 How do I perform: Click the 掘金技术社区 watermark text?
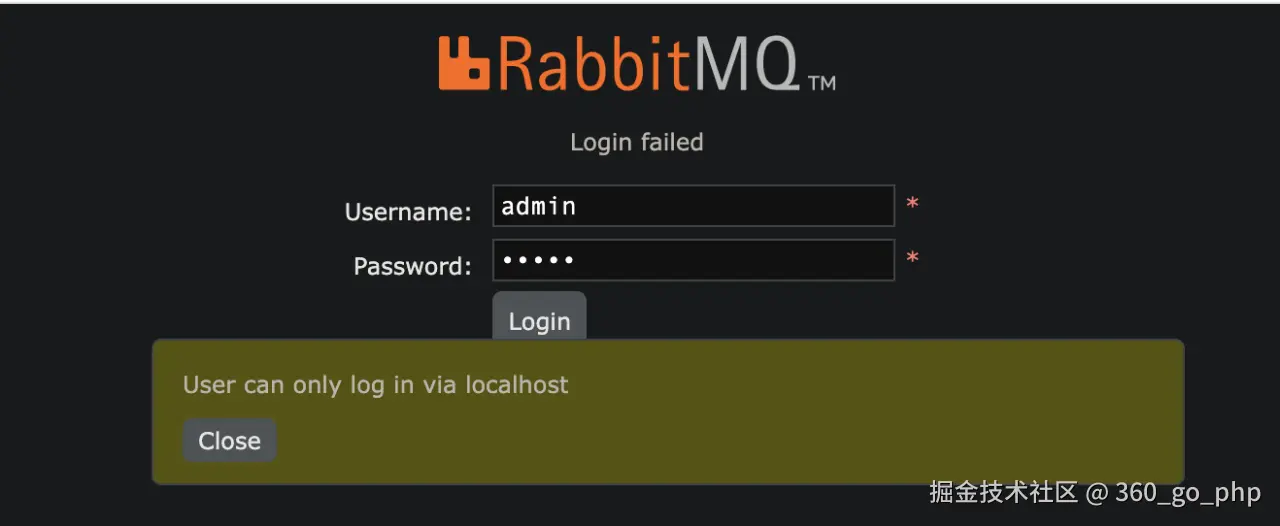[x=1003, y=492]
